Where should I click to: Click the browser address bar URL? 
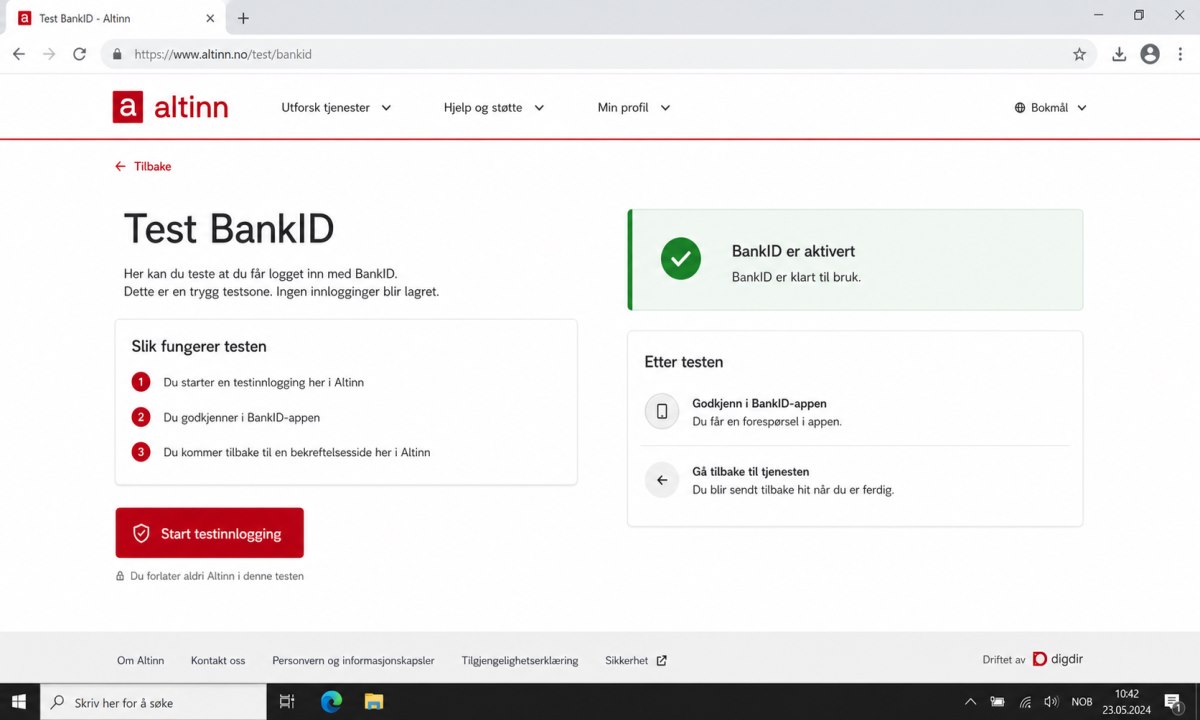coord(223,54)
